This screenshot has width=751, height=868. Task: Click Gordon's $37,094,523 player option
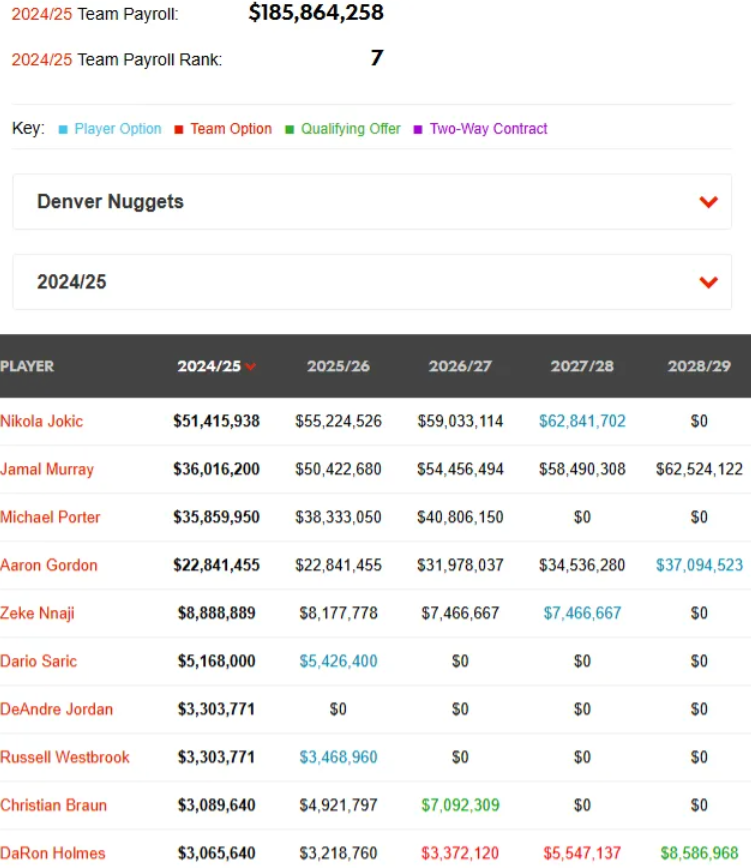pos(699,565)
